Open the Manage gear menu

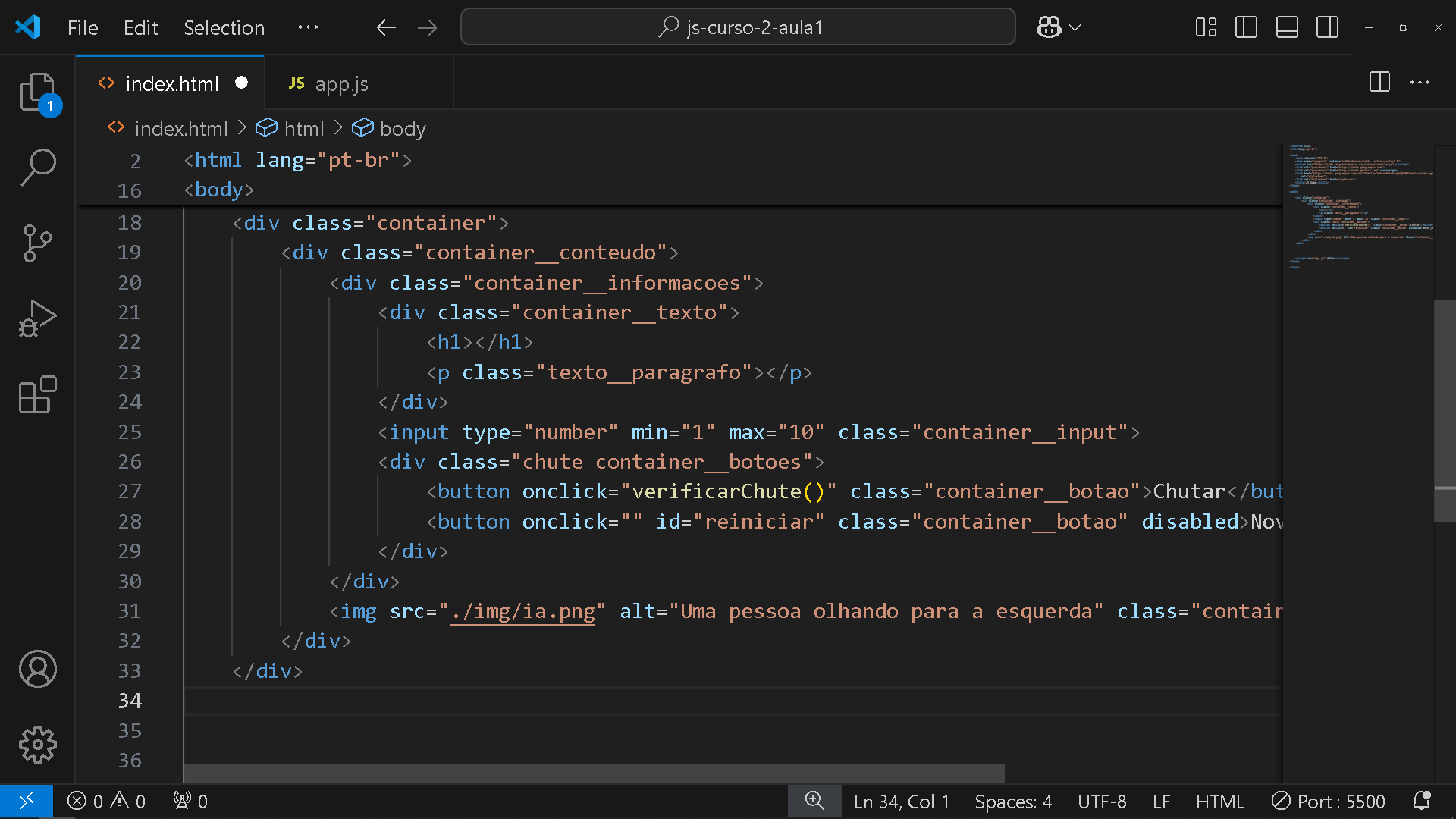tap(37, 745)
